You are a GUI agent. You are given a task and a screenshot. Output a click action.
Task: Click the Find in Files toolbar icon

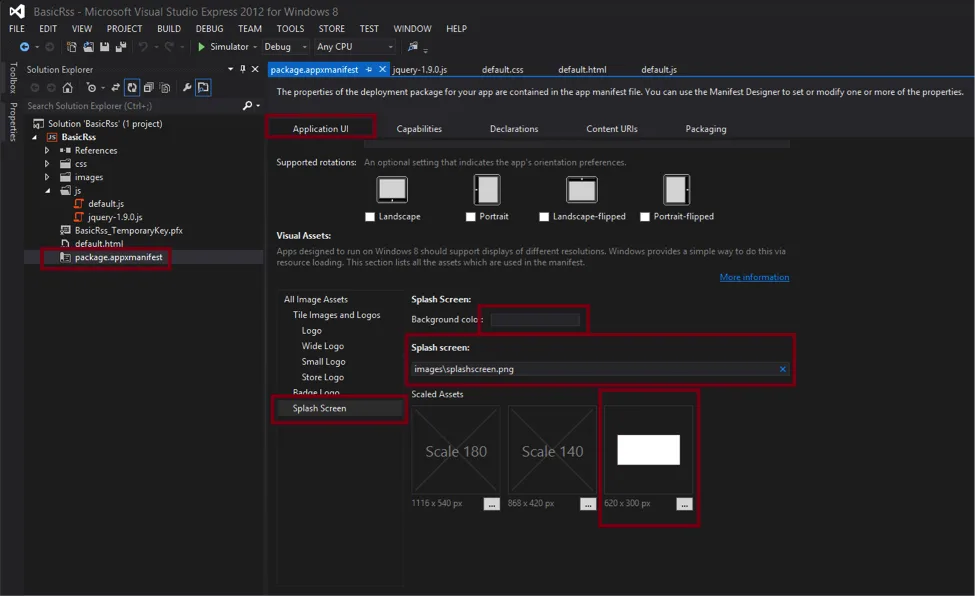pyautogui.click(x=412, y=47)
